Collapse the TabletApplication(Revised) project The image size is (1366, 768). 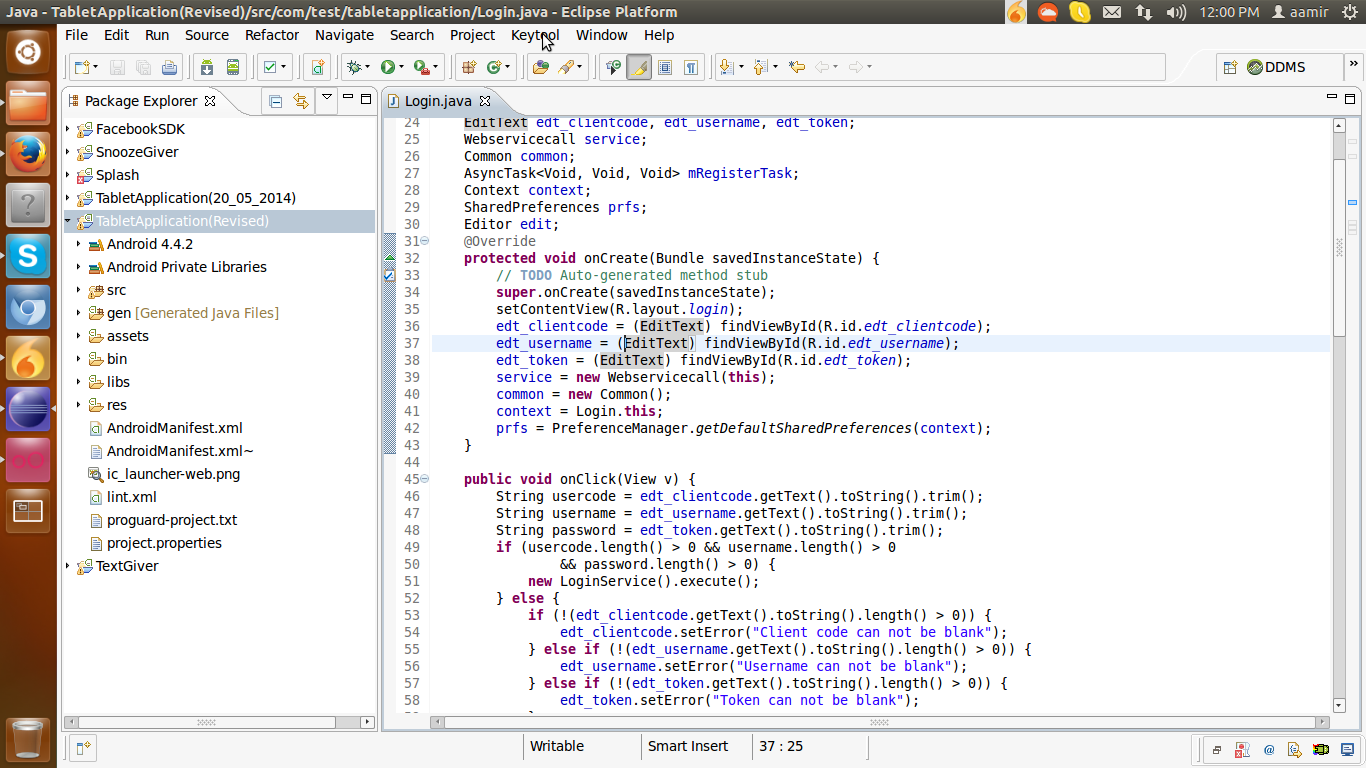click(68, 221)
